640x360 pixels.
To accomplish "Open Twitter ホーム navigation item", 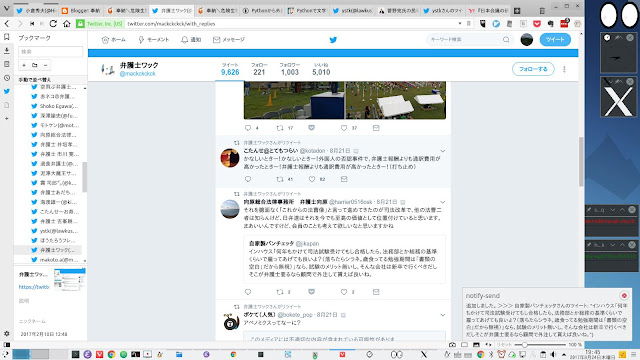I will pyautogui.click(x=113, y=40).
